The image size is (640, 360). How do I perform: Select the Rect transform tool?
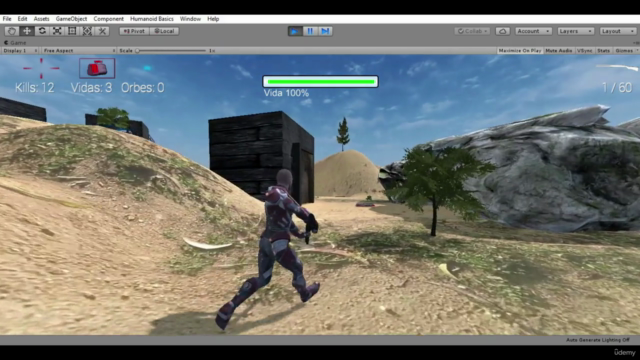tap(72, 31)
